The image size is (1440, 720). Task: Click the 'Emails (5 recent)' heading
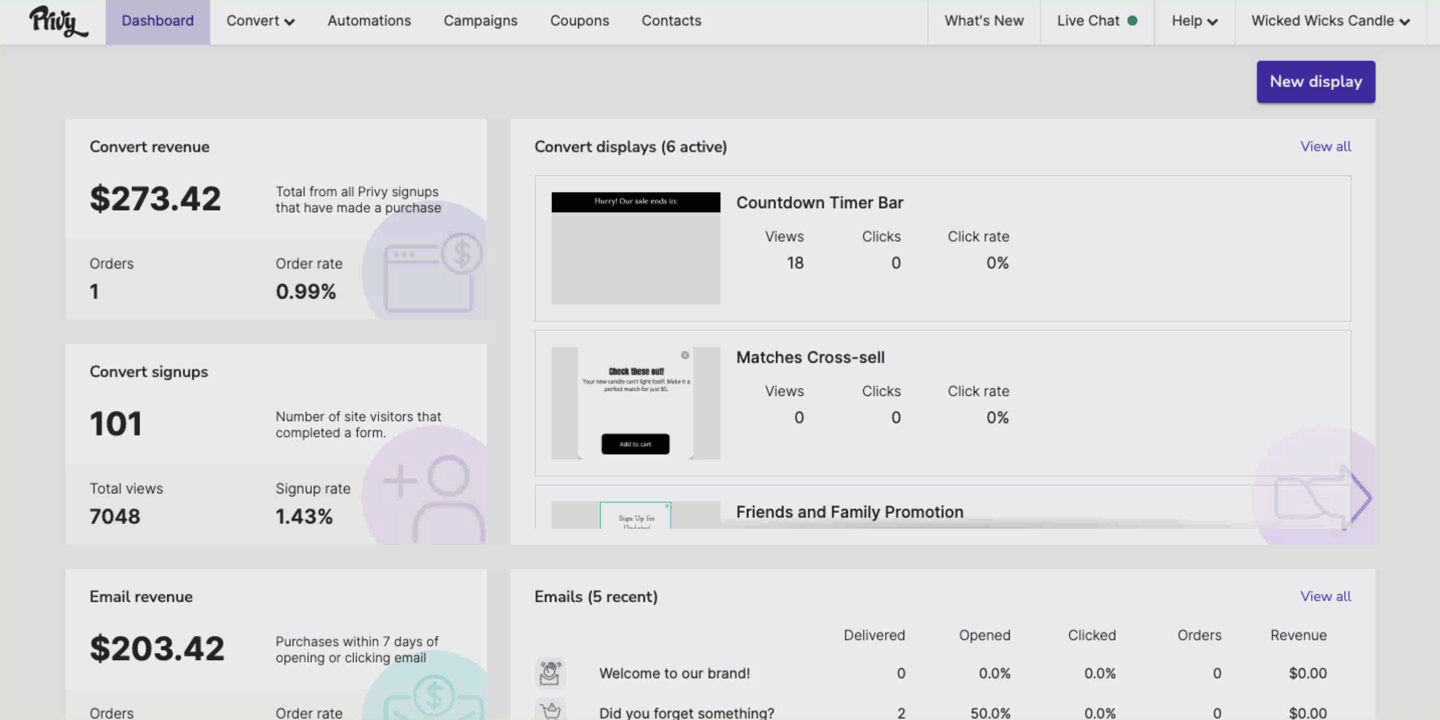click(596, 597)
